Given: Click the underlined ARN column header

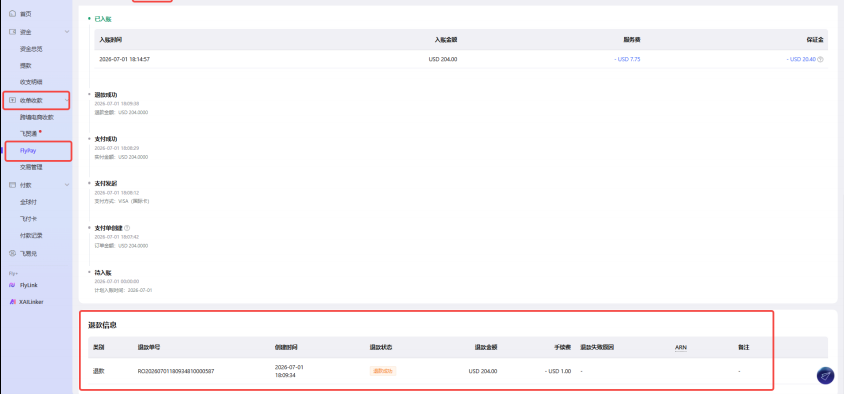Looking at the screenshot, I should [680, 348].
